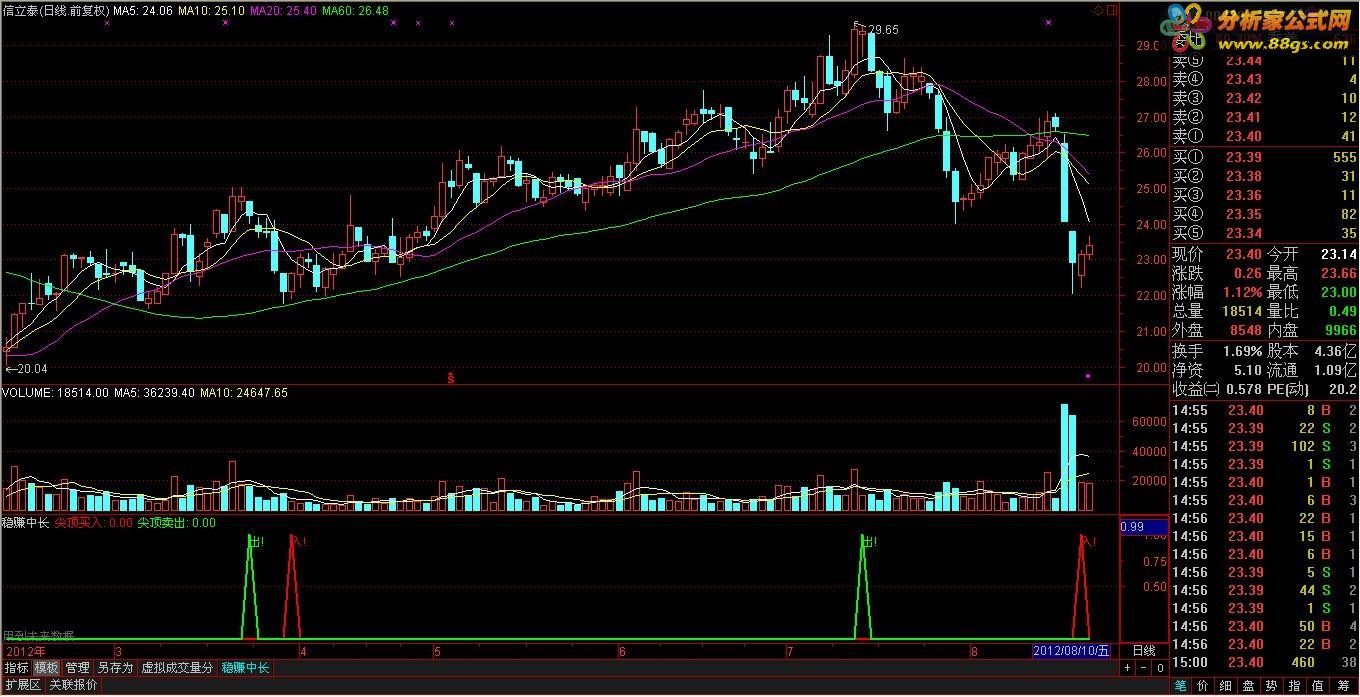Click the red S marker below chart
Image resolution: width=1360 pixels, height=697 pixels.
tap(451, 378)
